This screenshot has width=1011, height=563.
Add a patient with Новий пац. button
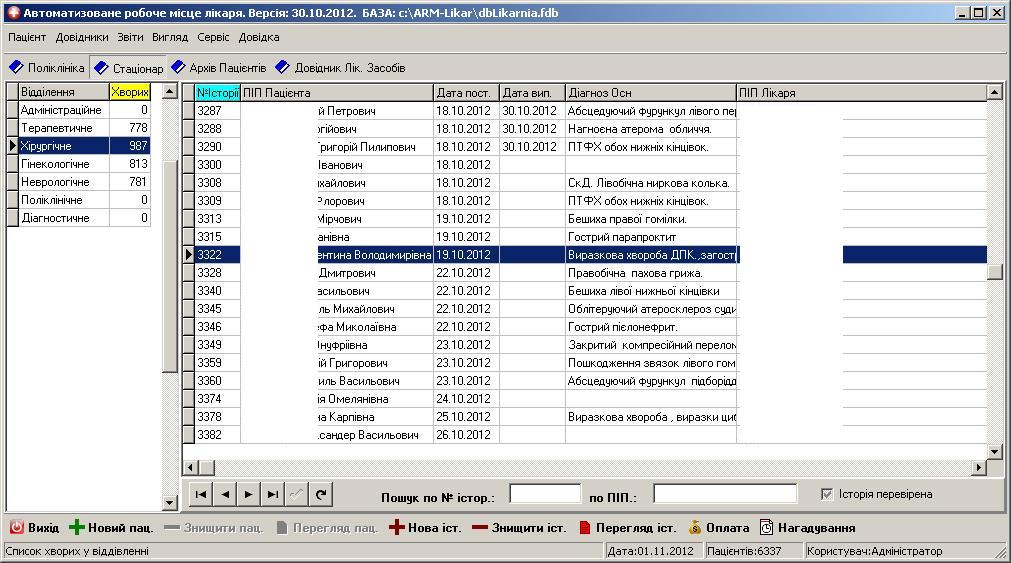pyautogui.click(x=112, y=528)
